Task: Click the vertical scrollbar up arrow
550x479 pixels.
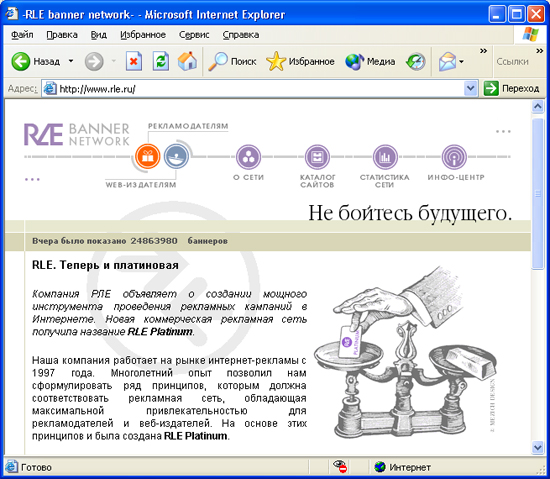Action: point(537,106)
